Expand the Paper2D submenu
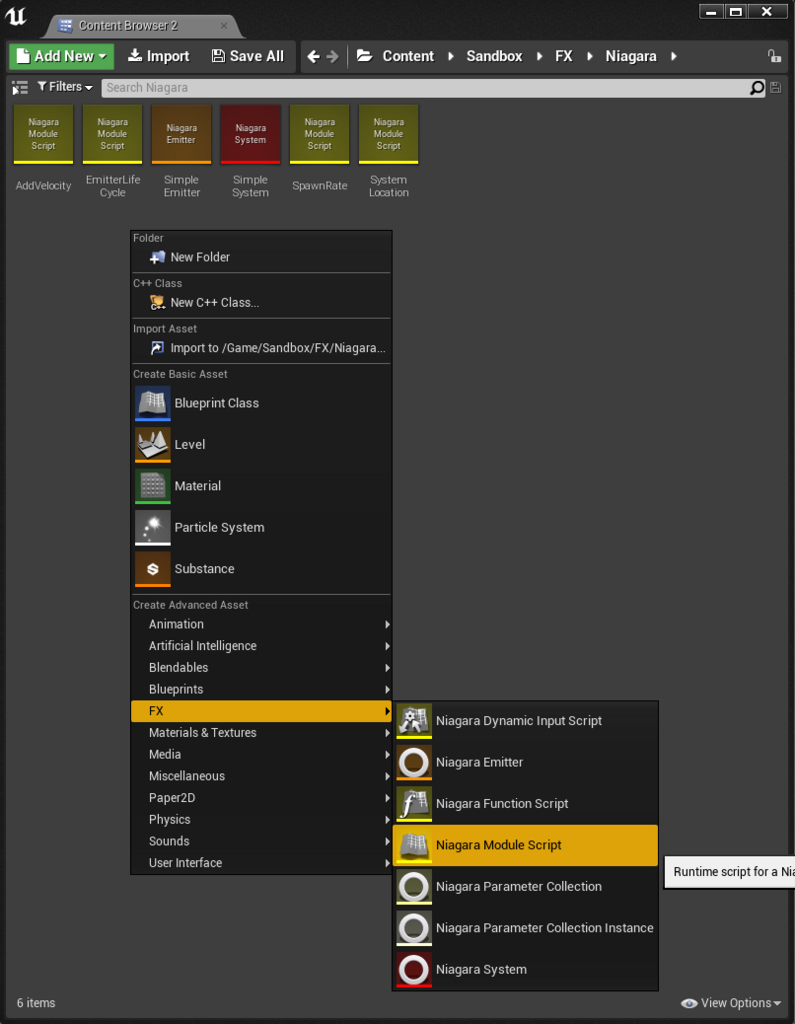Image resolution: width=795 pixels, height=1024 pixels. coord(261,798)
